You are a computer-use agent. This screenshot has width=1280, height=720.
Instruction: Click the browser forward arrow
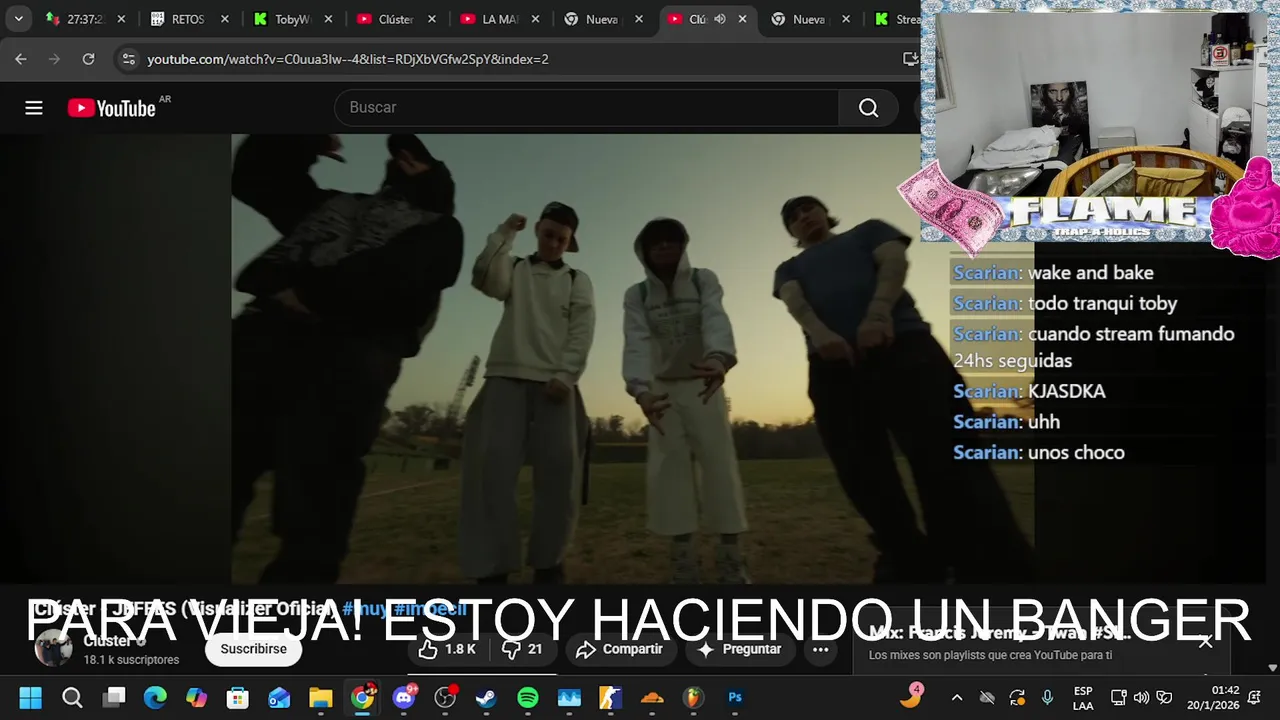[x=54, y=59]
